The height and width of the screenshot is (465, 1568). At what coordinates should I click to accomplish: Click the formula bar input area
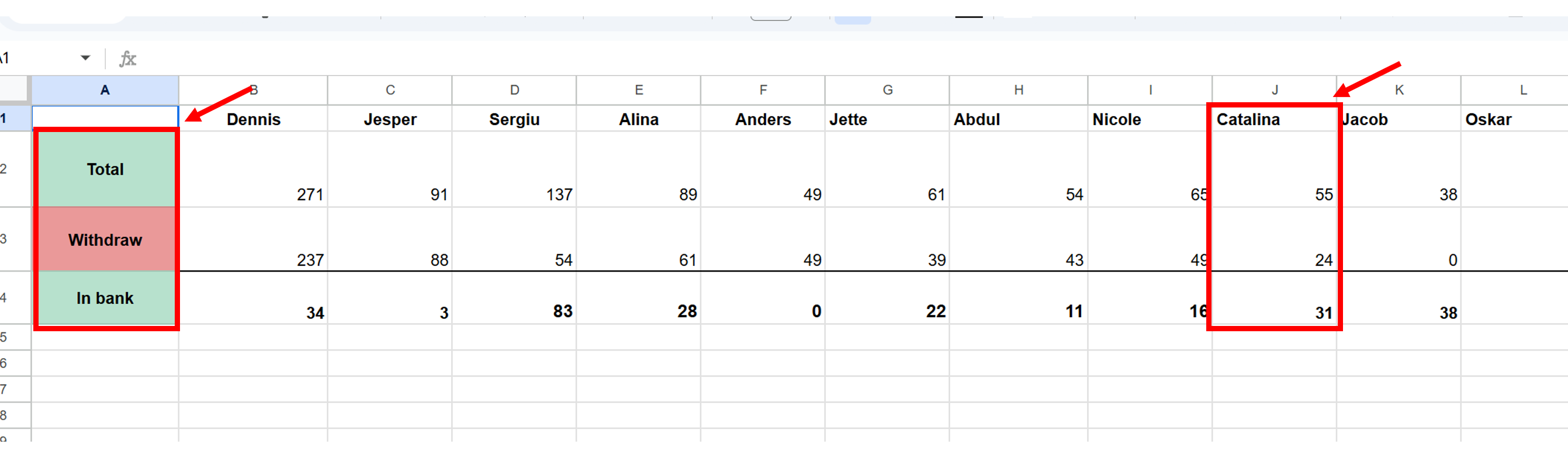coord(791,58)
